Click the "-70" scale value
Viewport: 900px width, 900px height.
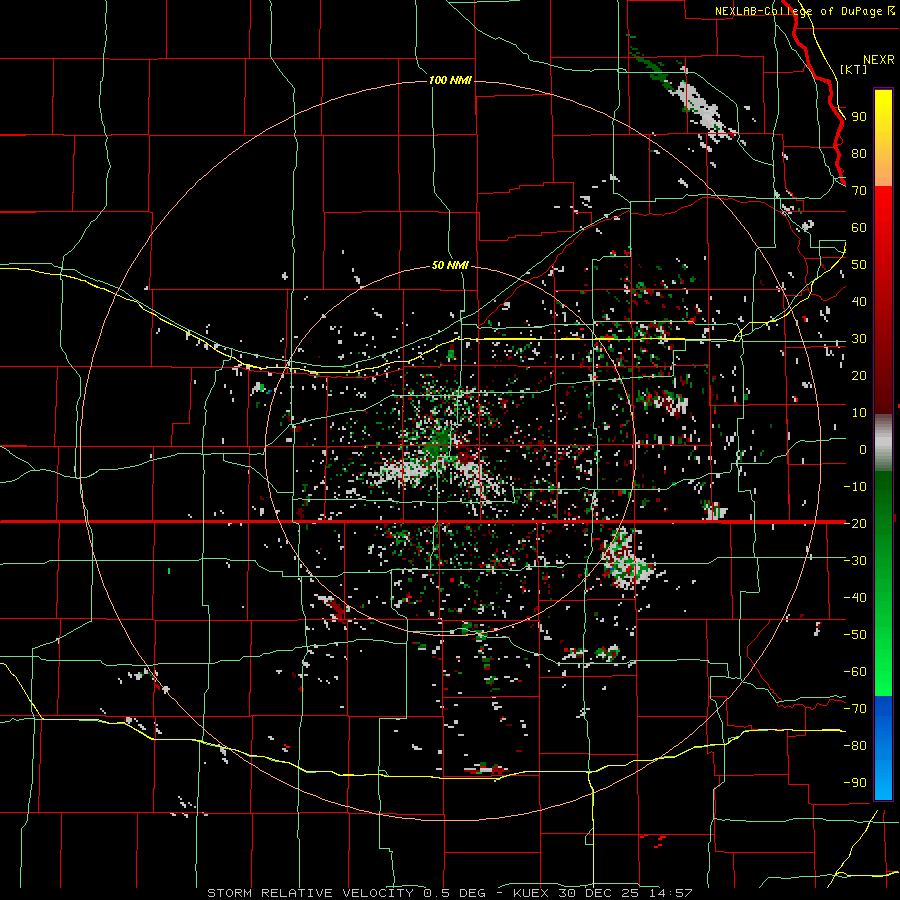click(855, 709)
